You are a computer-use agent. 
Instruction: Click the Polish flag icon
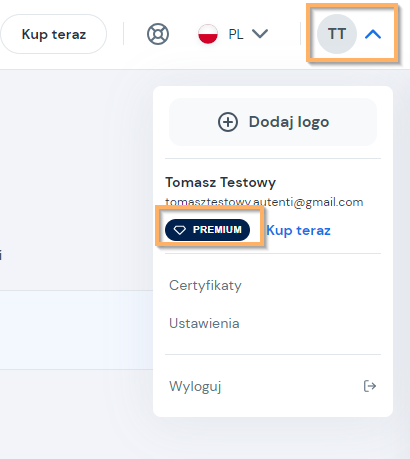[x=208, y=34]
